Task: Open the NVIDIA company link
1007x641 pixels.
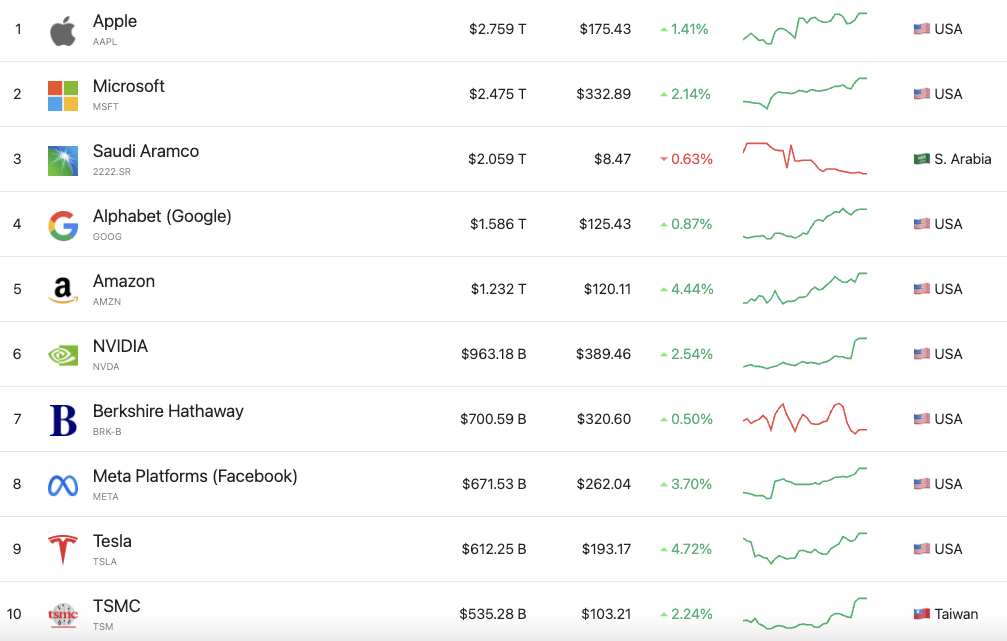Action: (x=120, y=346)
